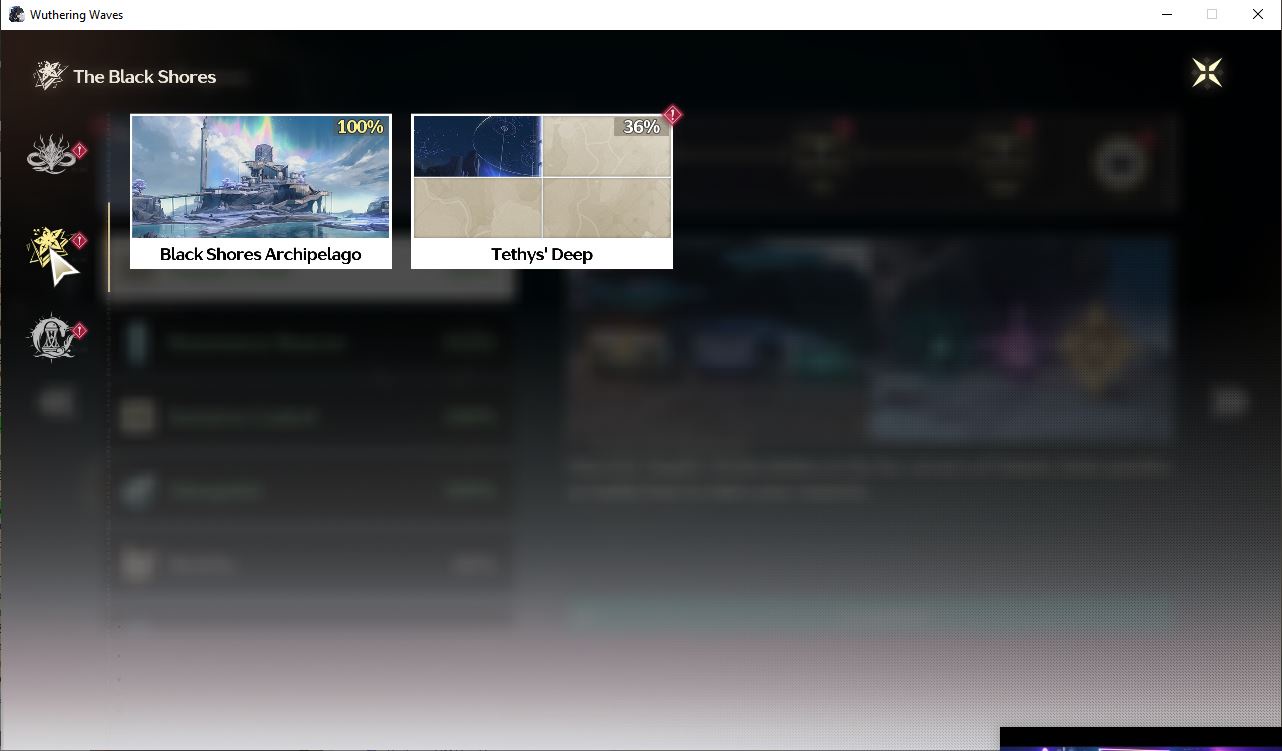Screen dimensions: 1282x751
Task: Click the blurred arrow at right edge
Action: point(1230,402)
